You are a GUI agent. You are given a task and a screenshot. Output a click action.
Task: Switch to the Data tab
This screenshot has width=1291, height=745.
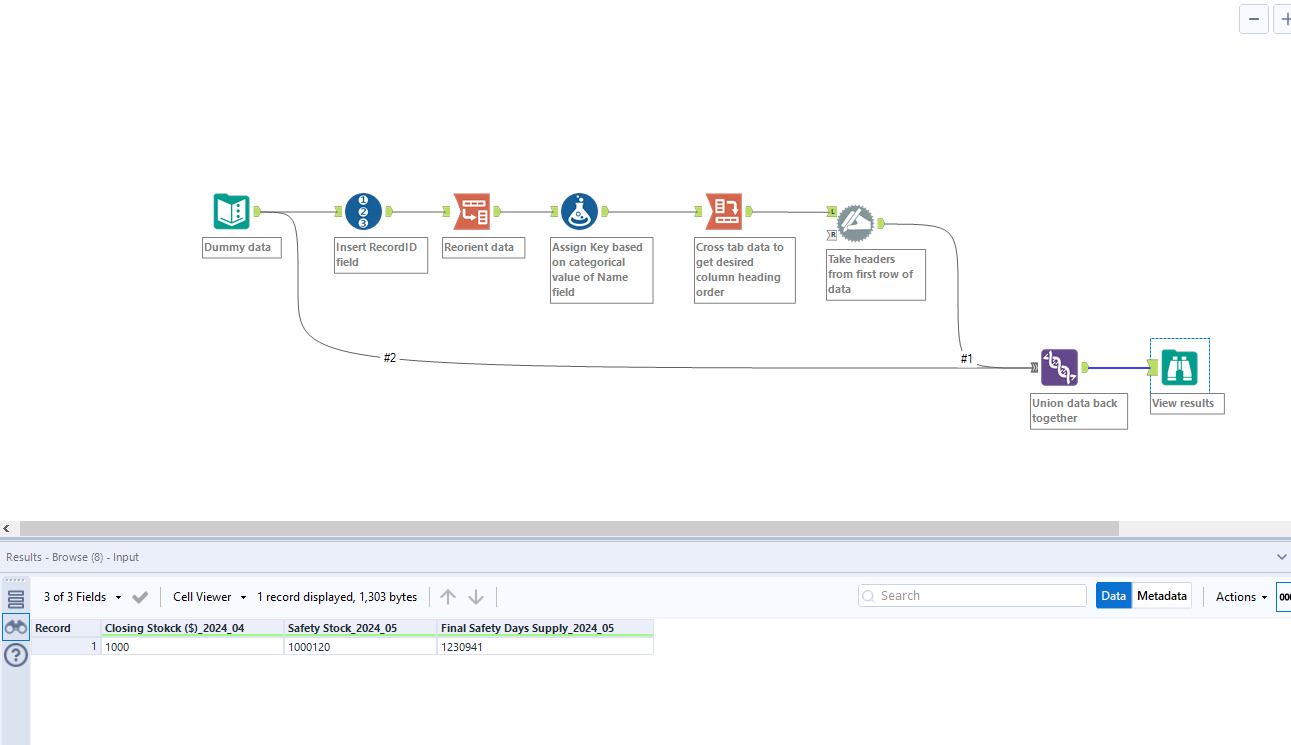coord(1113,595)
